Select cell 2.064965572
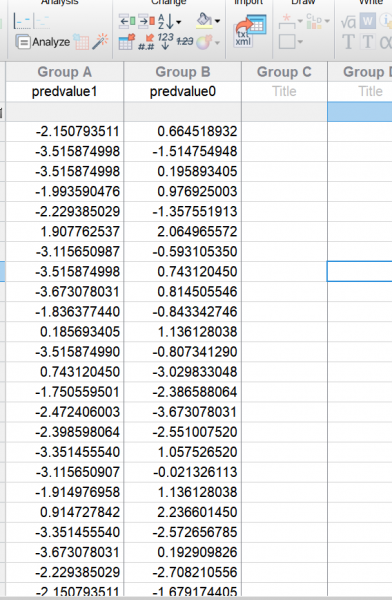The width and height of the screenshot is (392, 600). pyautogui.click(x=183, y=232)
